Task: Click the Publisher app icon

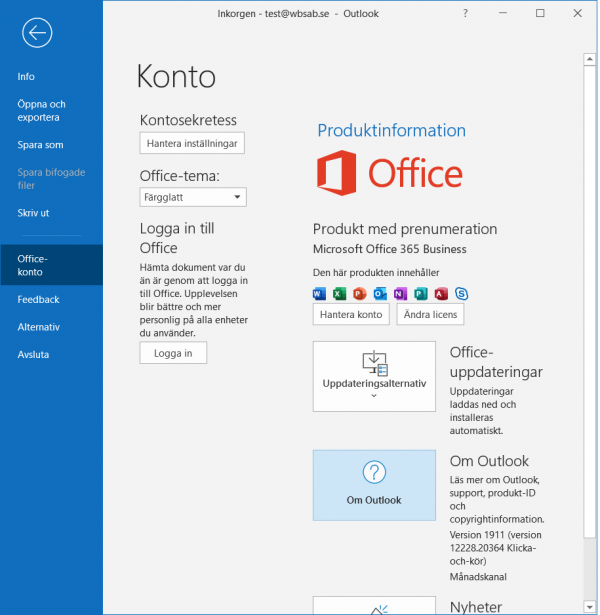Action: point(421,294)
